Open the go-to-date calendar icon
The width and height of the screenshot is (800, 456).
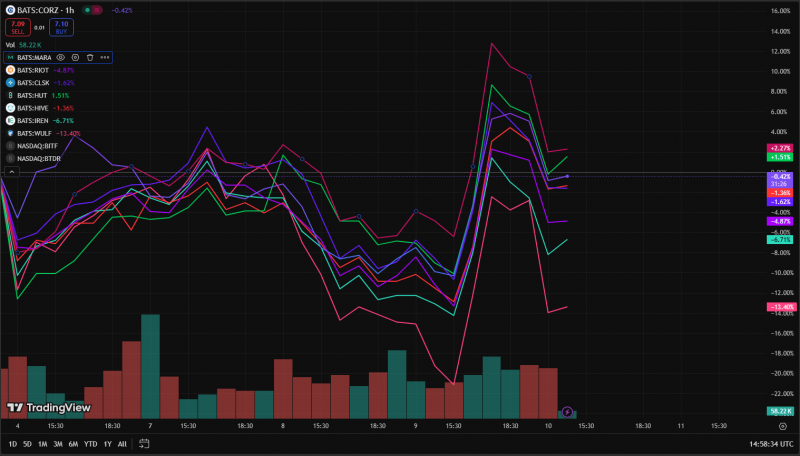(144, 444)
